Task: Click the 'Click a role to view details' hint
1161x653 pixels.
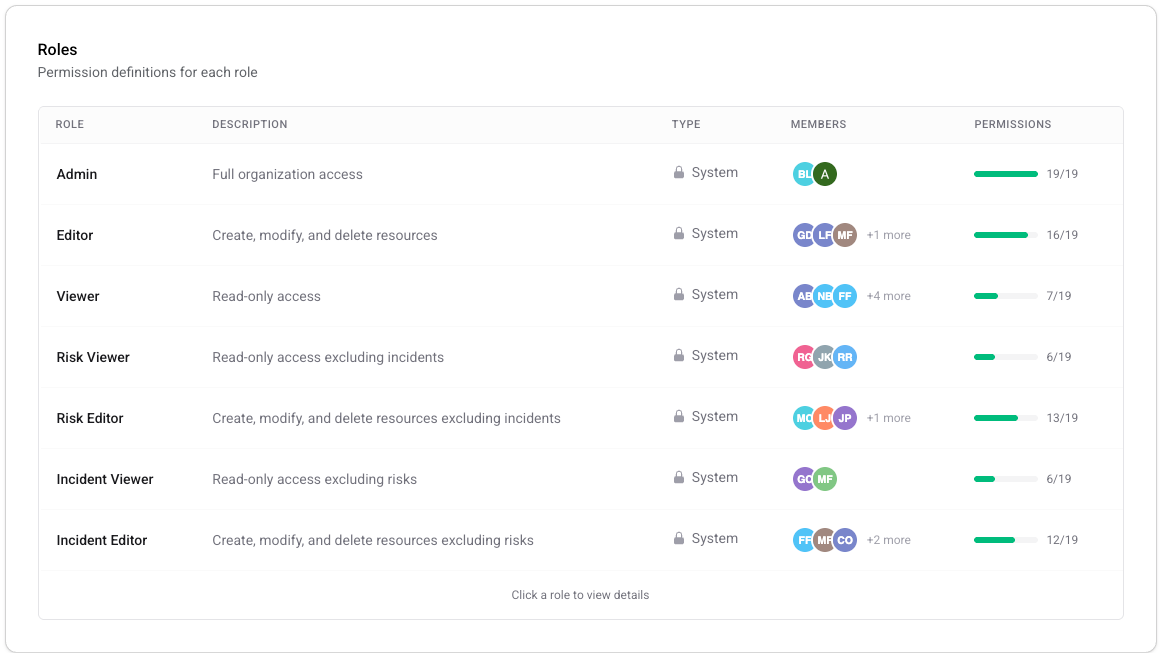Action: (580, 595)
